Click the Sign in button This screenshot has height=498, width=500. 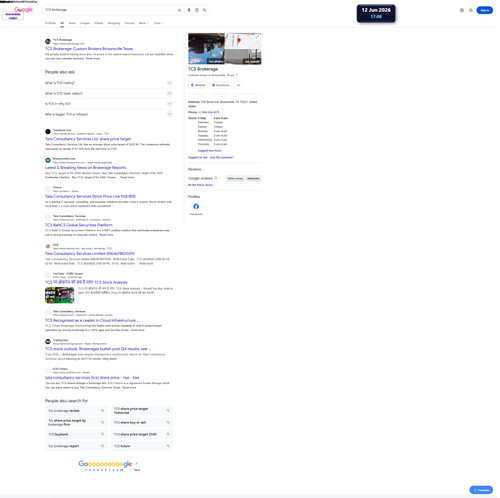(x=485, y=10)
